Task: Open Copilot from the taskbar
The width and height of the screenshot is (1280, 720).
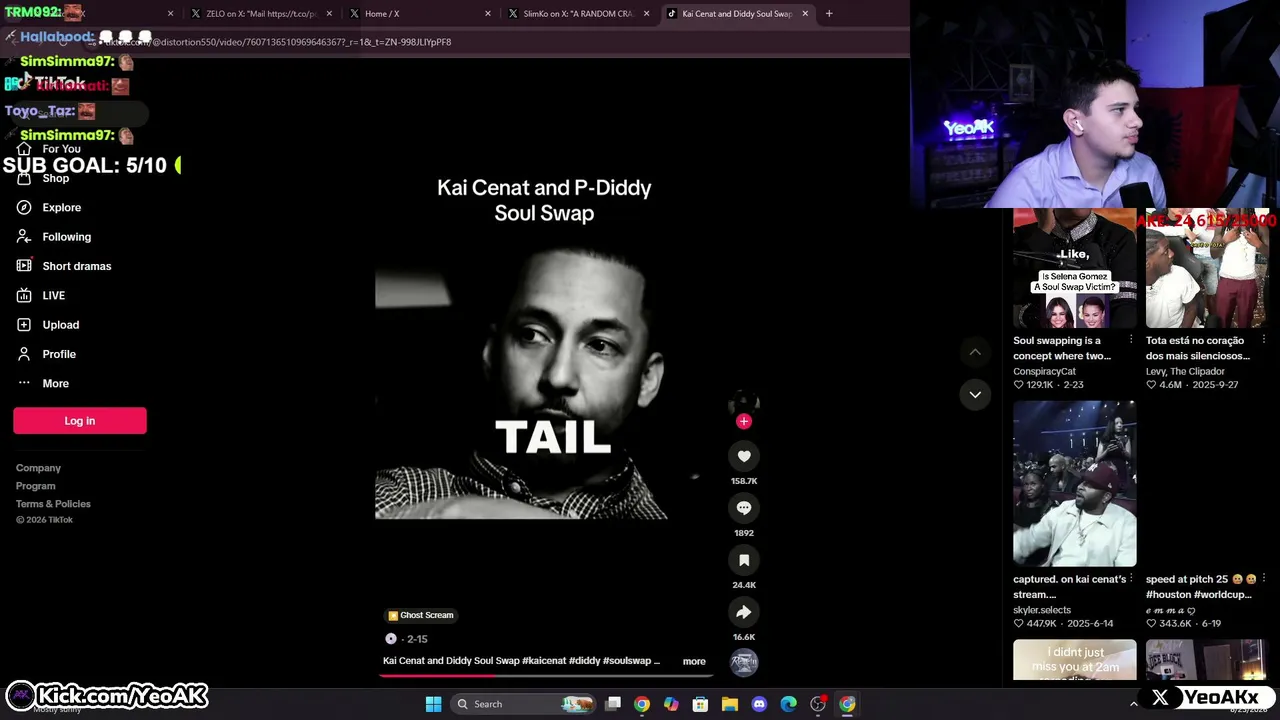Action: coord(671,704)
